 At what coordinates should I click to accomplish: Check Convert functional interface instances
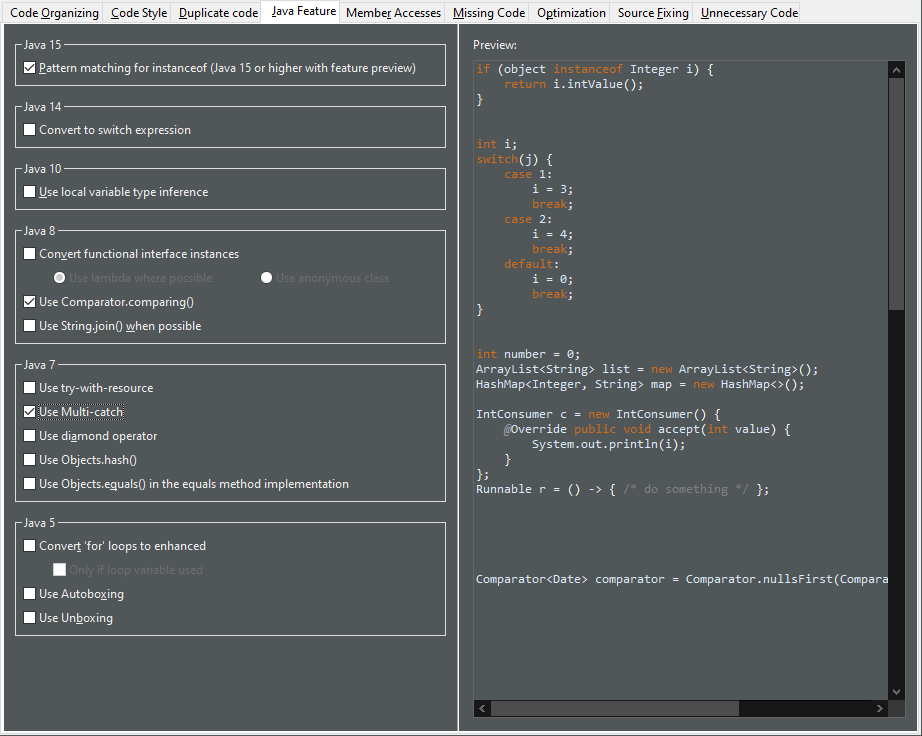click(29, 253)
